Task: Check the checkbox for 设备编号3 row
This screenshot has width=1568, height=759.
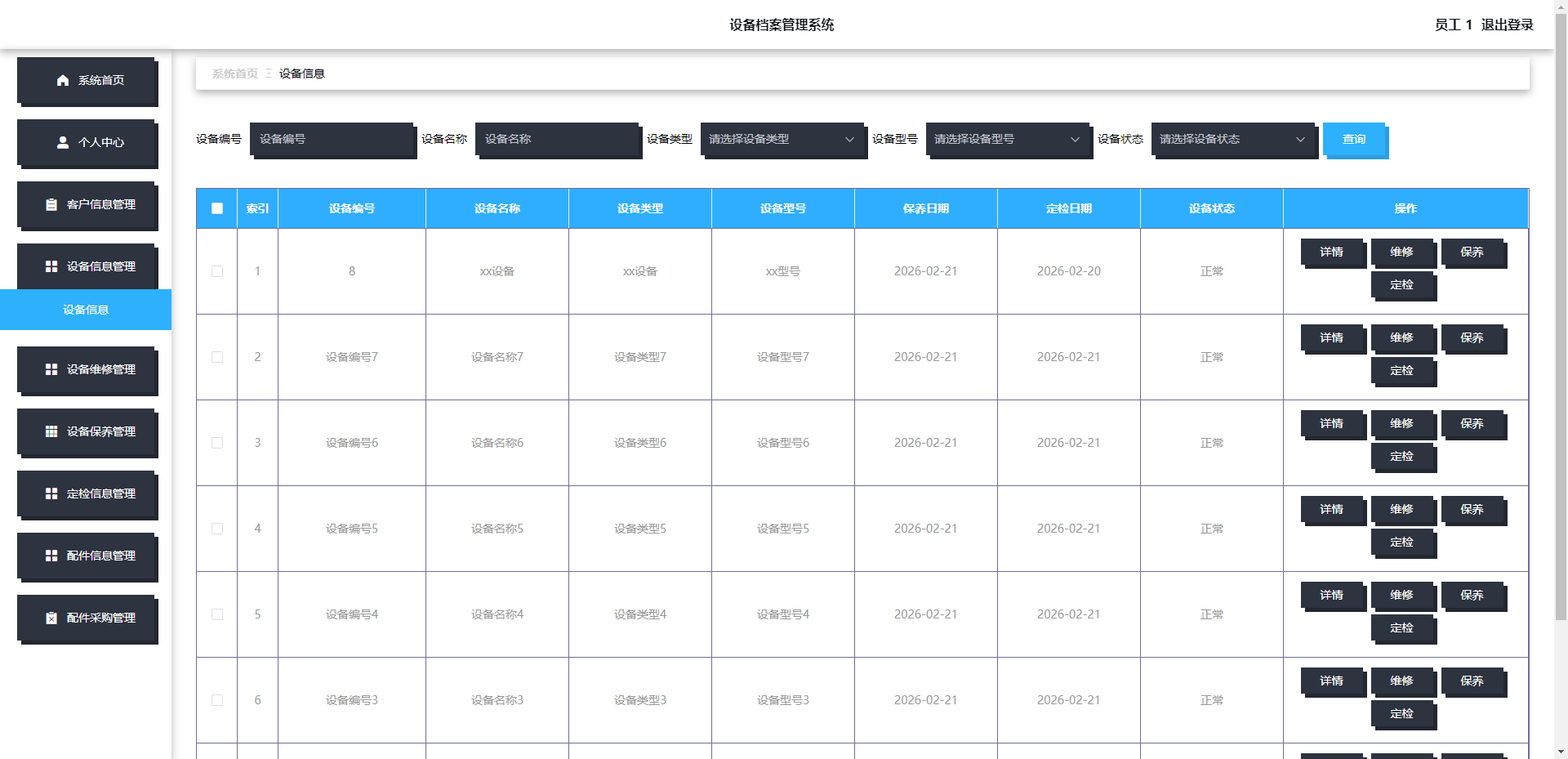Action: coord(217,700)
